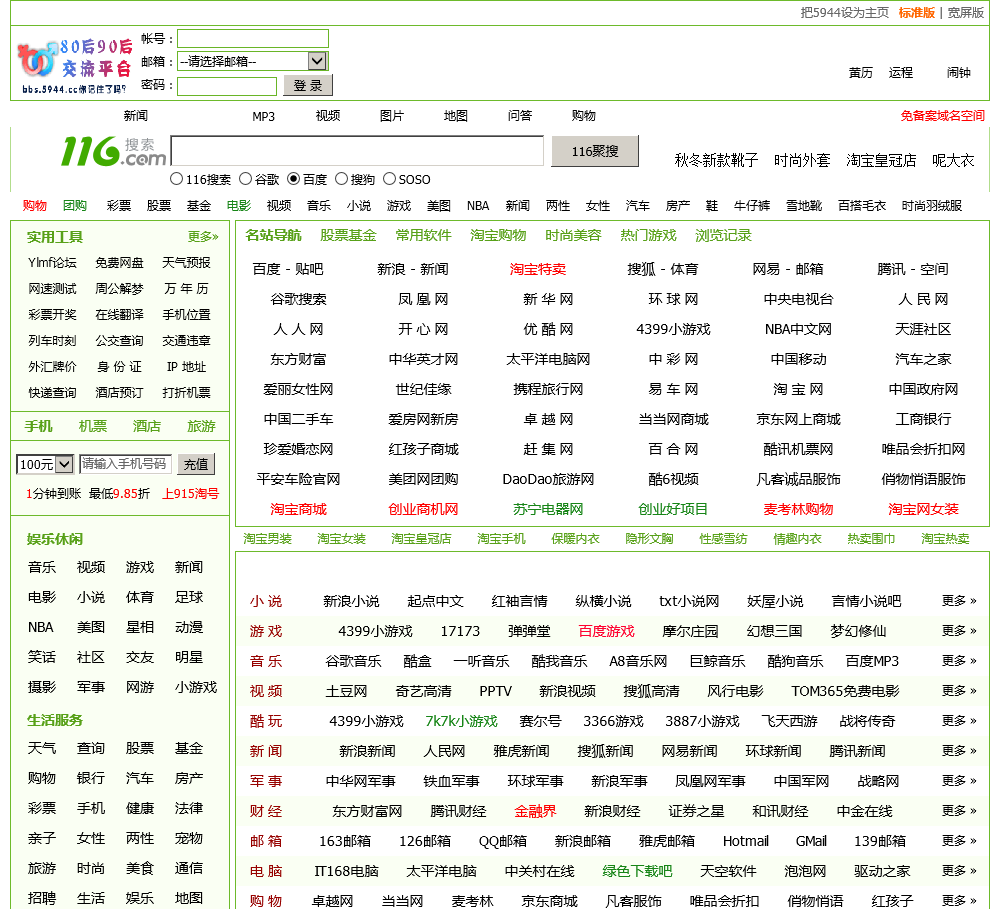The image size is (1000, 909).
Task: Focus the 116 search text box
Action: (360, 151)
